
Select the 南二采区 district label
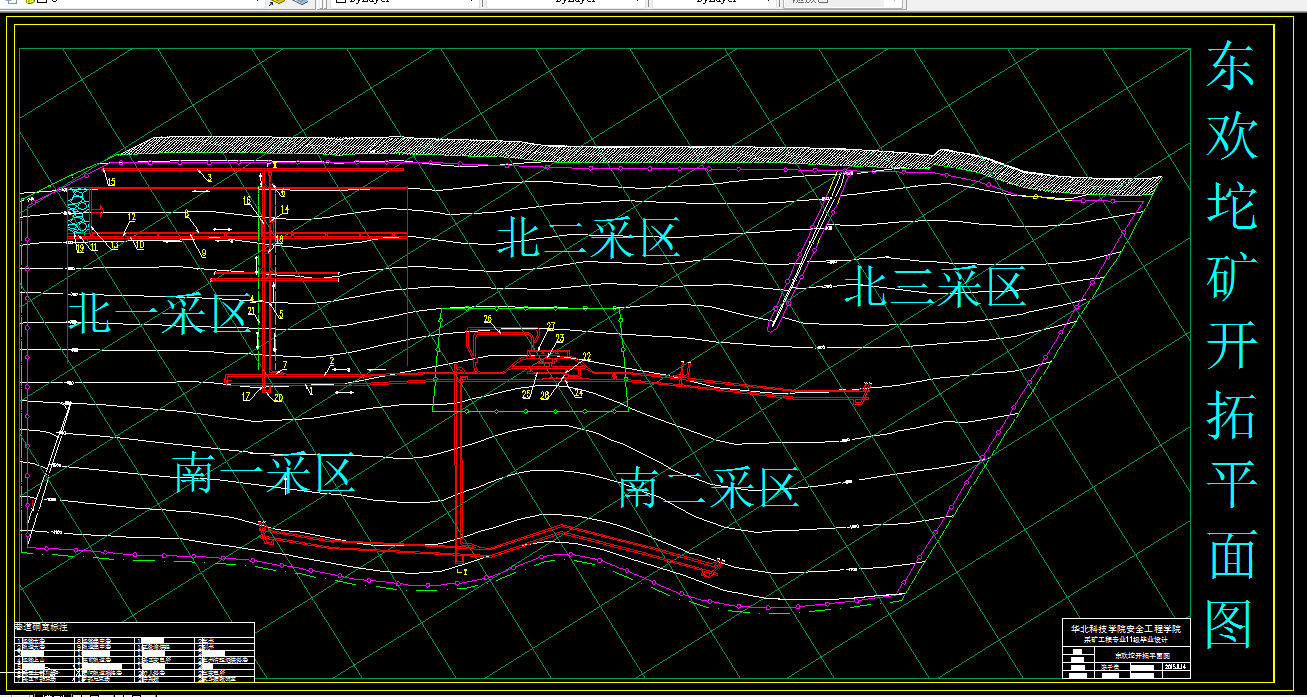709,489
